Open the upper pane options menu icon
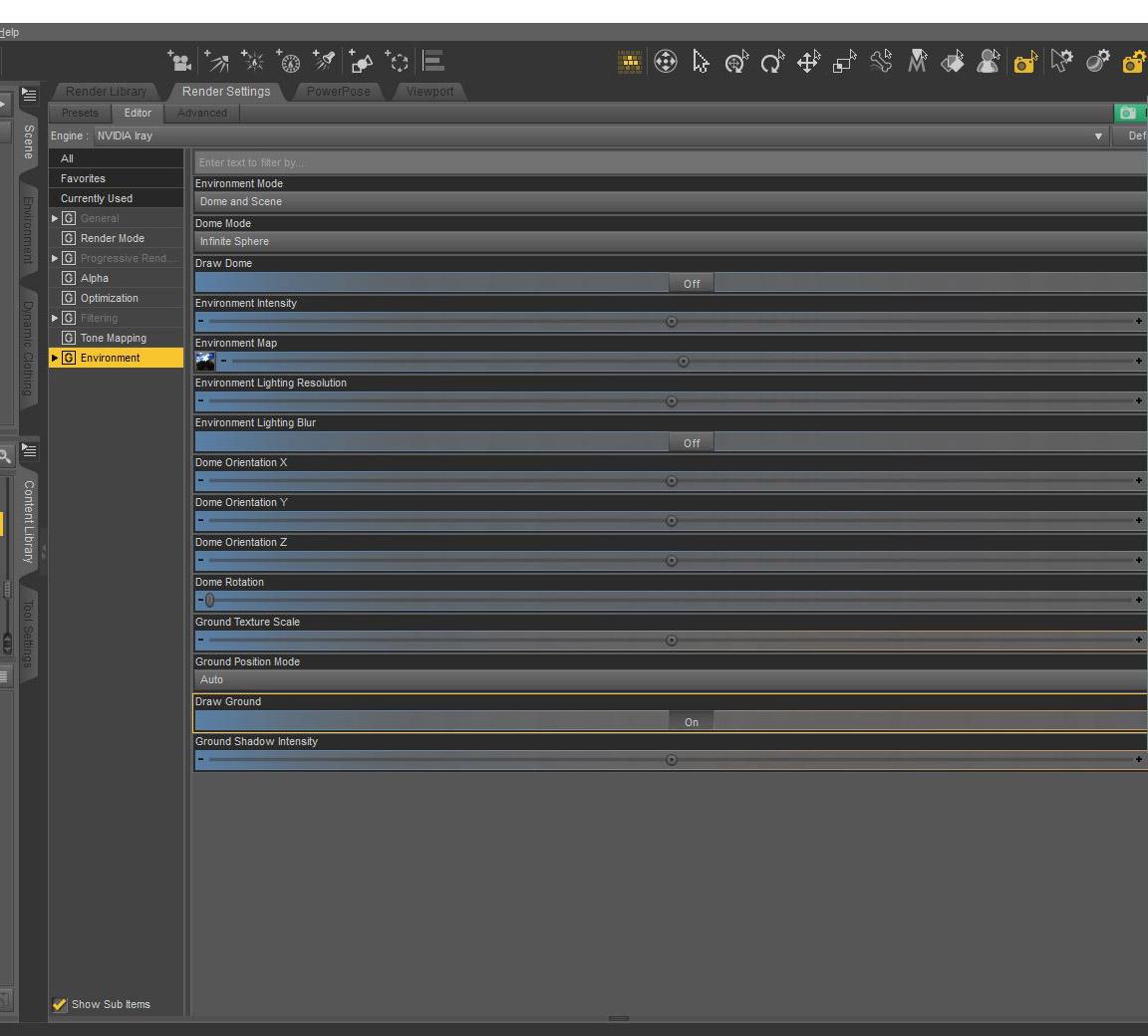 (29, 95)
